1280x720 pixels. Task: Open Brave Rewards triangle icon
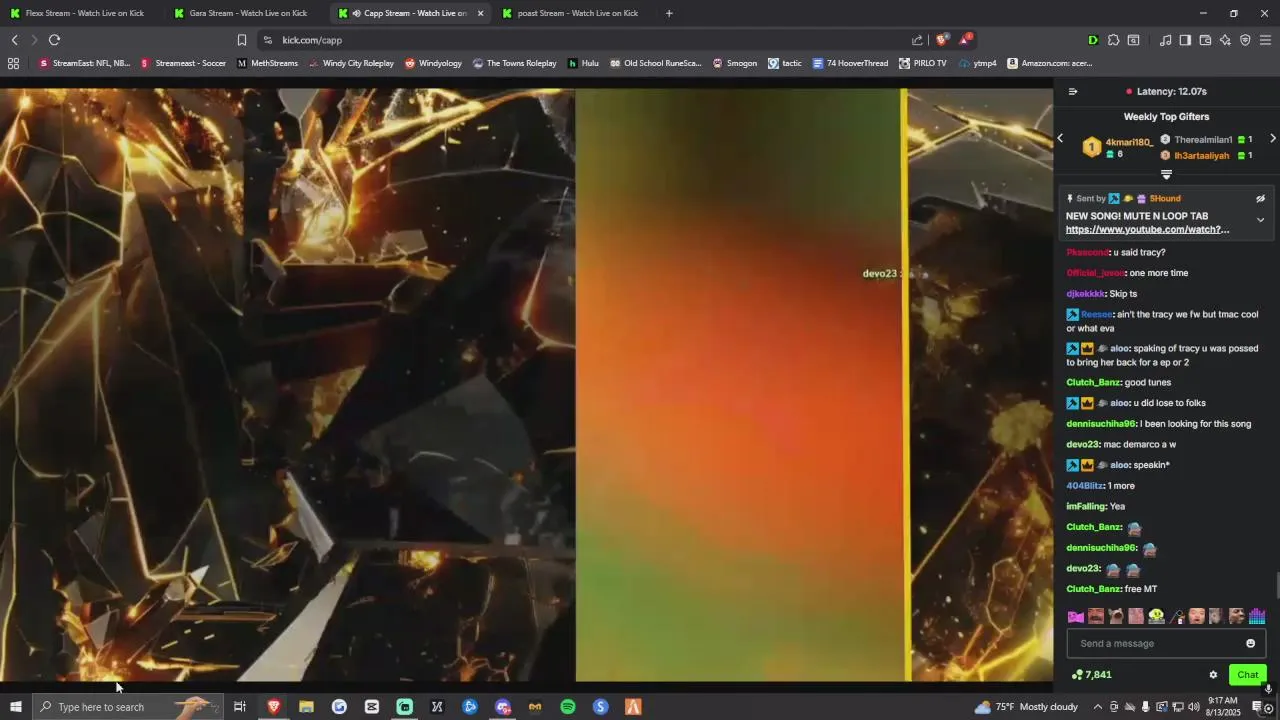[965, 40]
